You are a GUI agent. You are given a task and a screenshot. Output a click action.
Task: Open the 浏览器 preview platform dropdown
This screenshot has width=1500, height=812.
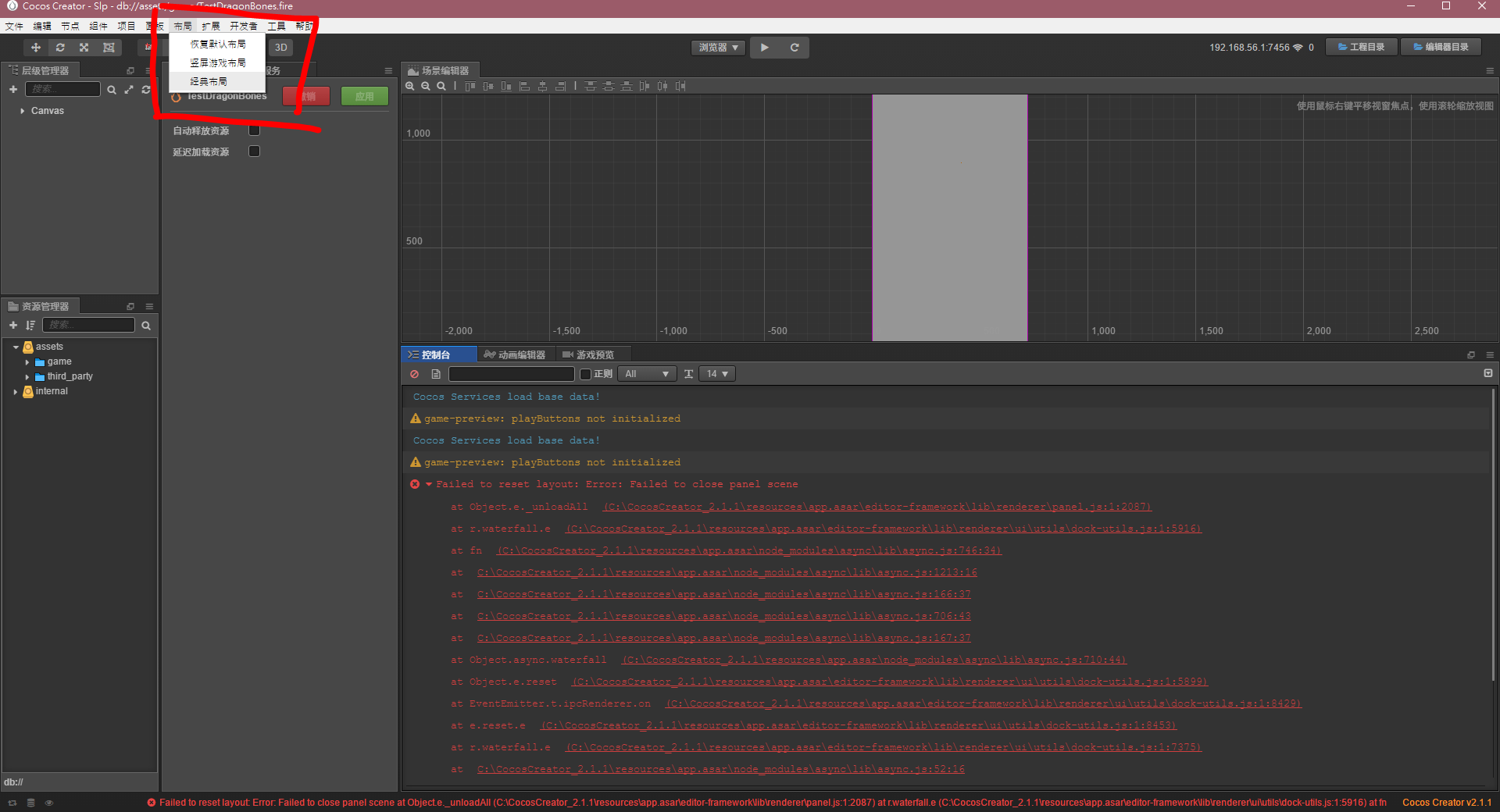718,48
